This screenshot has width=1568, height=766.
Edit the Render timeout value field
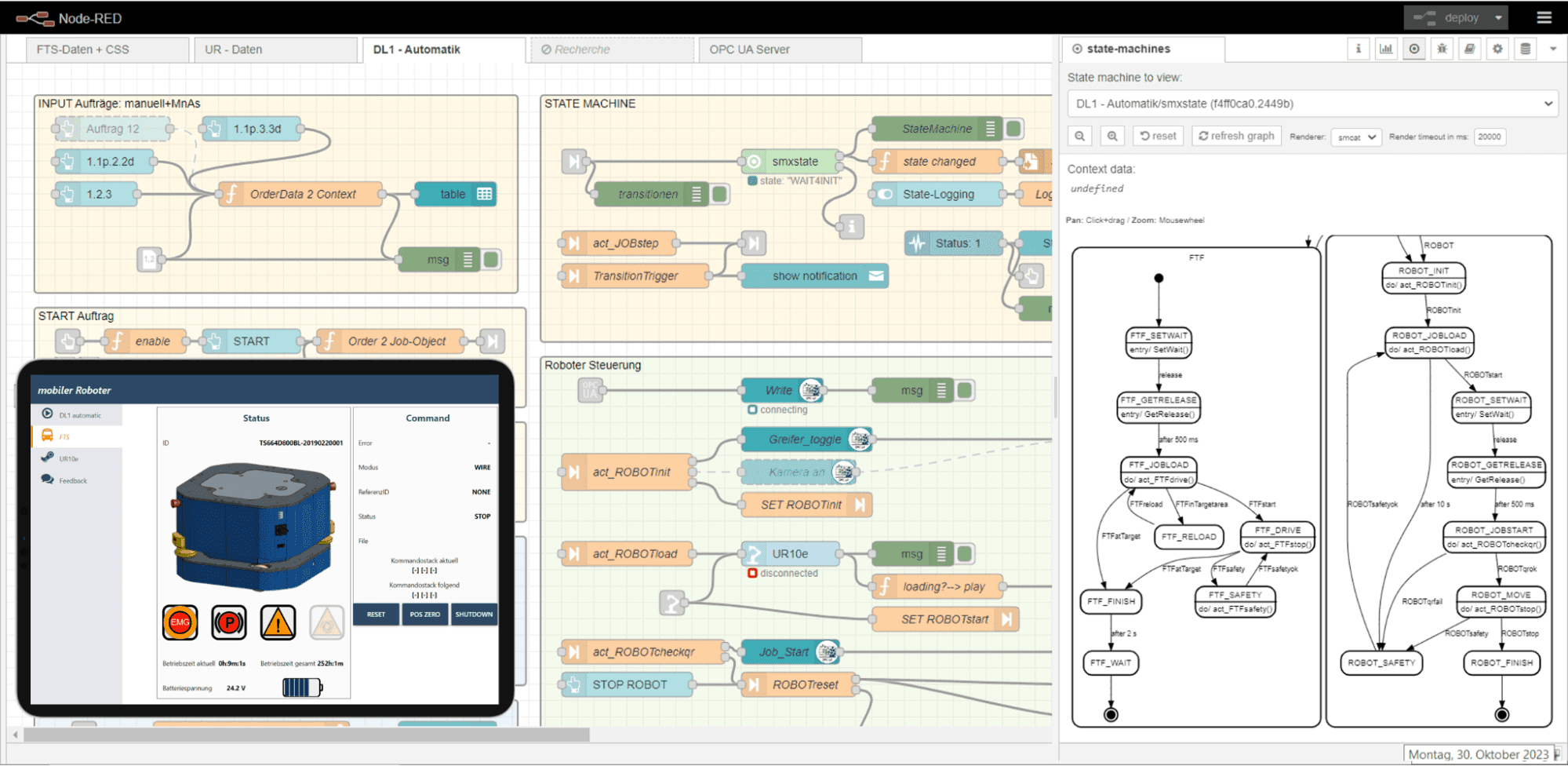[1489, 137]
